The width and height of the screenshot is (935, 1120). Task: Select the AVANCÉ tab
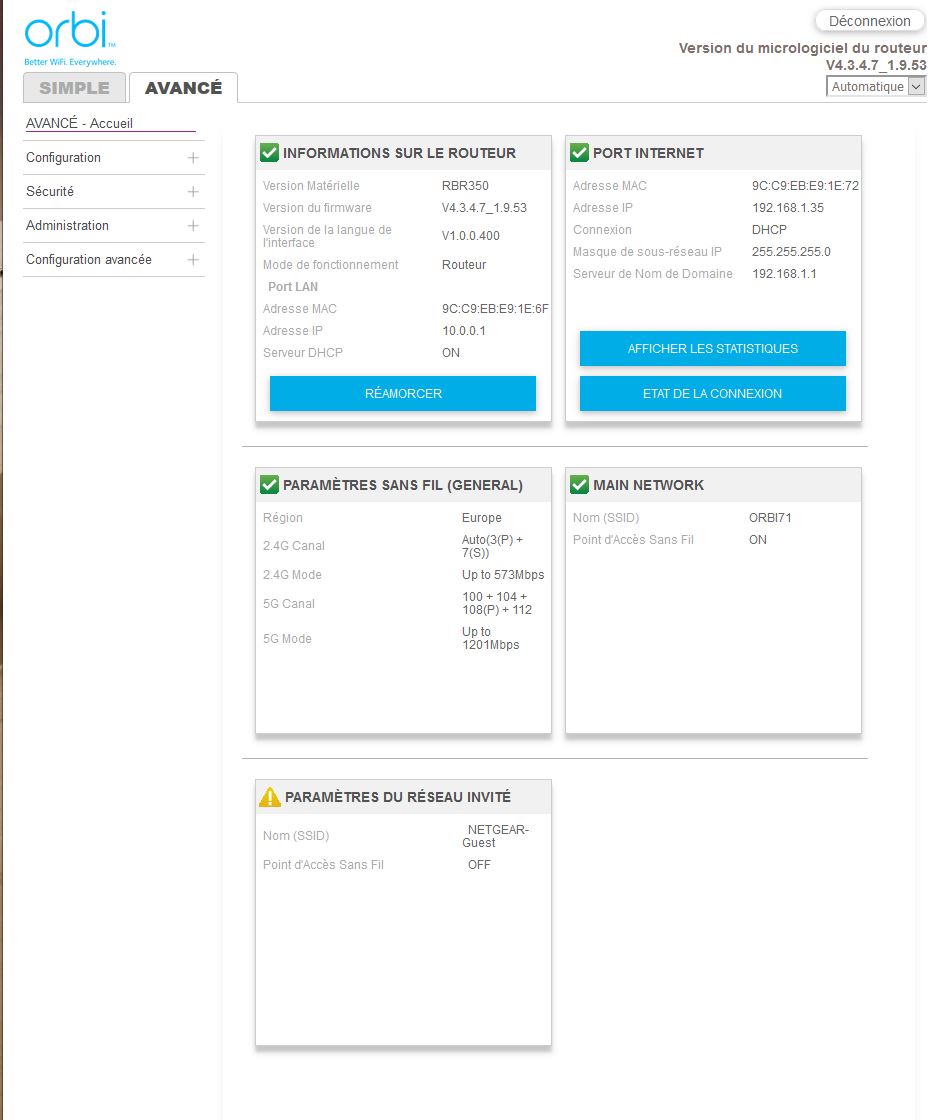click(x=183, y=88)
